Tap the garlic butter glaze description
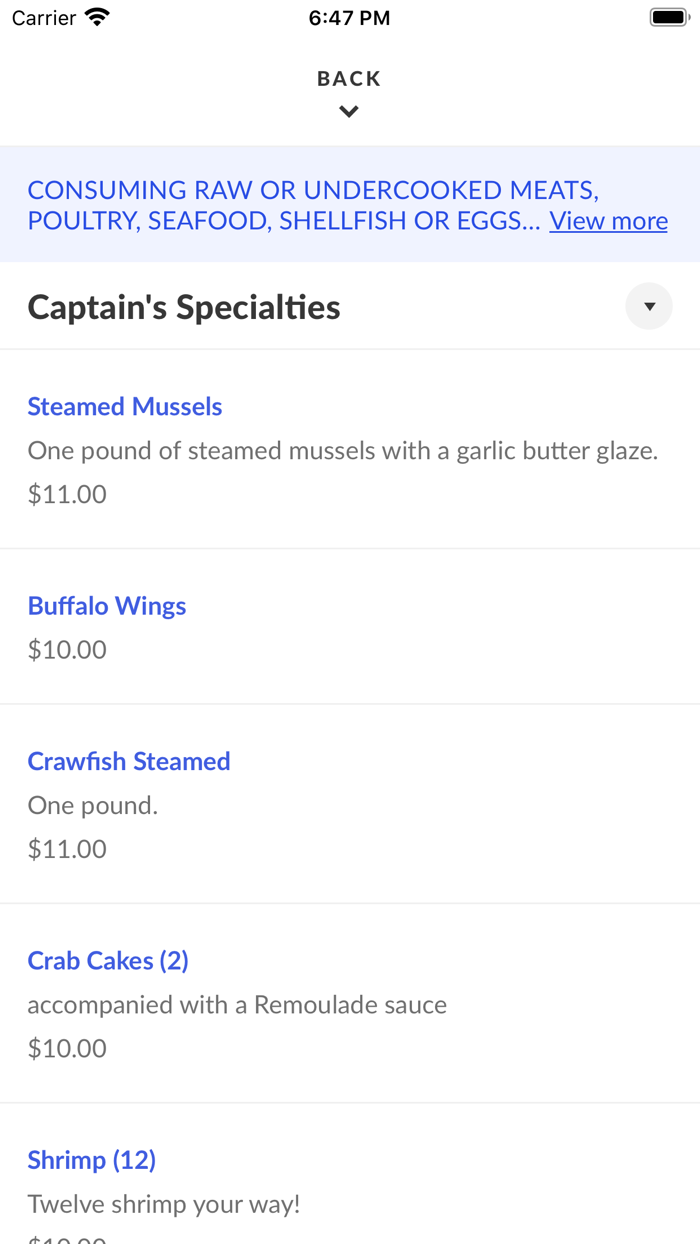Viewport: 700px width, 1244px height. 343,450
